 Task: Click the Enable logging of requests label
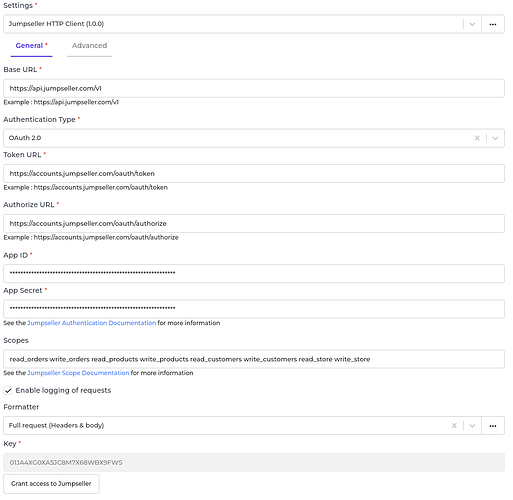pos(63,390)
